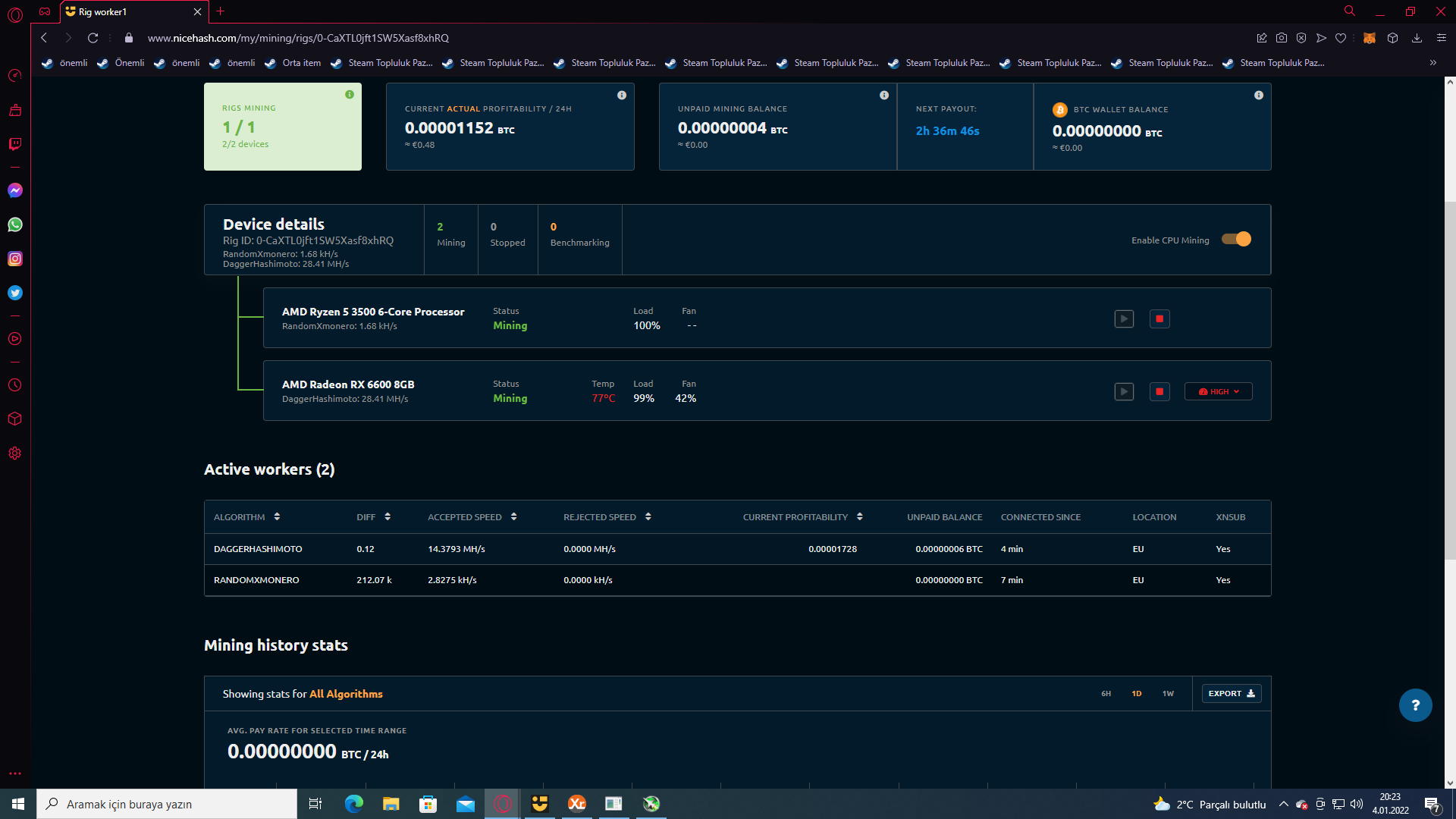Stop mining on AMD Radeon RX 6600
The image size is (1456, 819).
point(1159,392)
